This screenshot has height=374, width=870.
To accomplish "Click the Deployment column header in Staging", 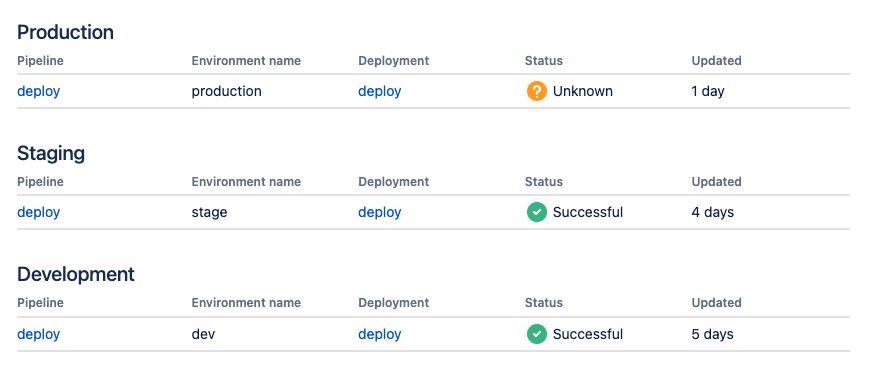I will pos(394,181).
